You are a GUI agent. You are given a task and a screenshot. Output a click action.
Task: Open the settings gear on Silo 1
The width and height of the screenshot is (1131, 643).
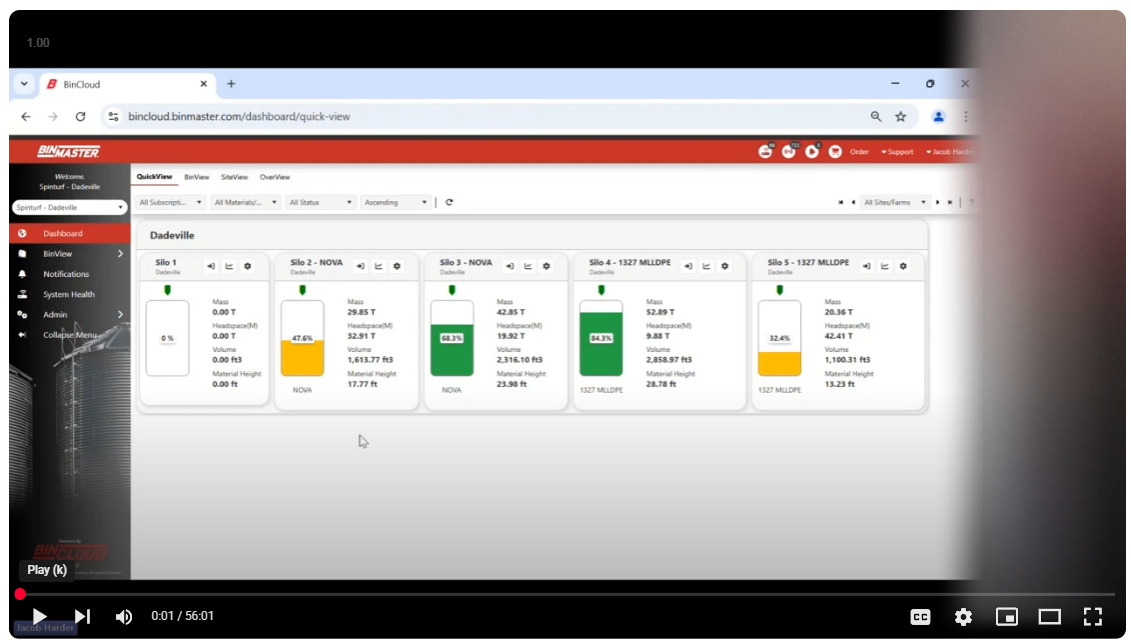[247, 266]
